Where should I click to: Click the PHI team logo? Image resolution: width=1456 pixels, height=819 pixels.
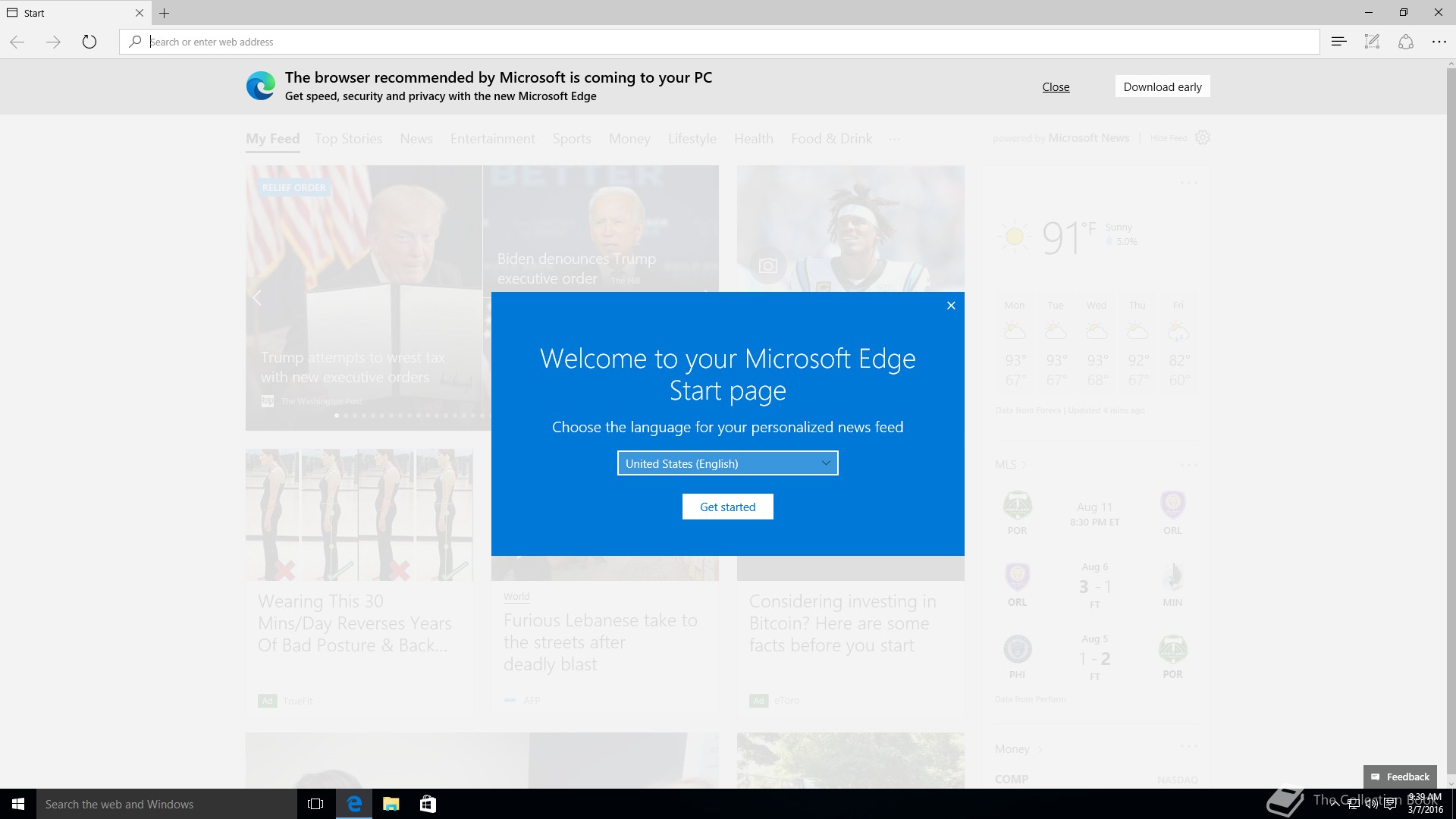coord(1017,650)
